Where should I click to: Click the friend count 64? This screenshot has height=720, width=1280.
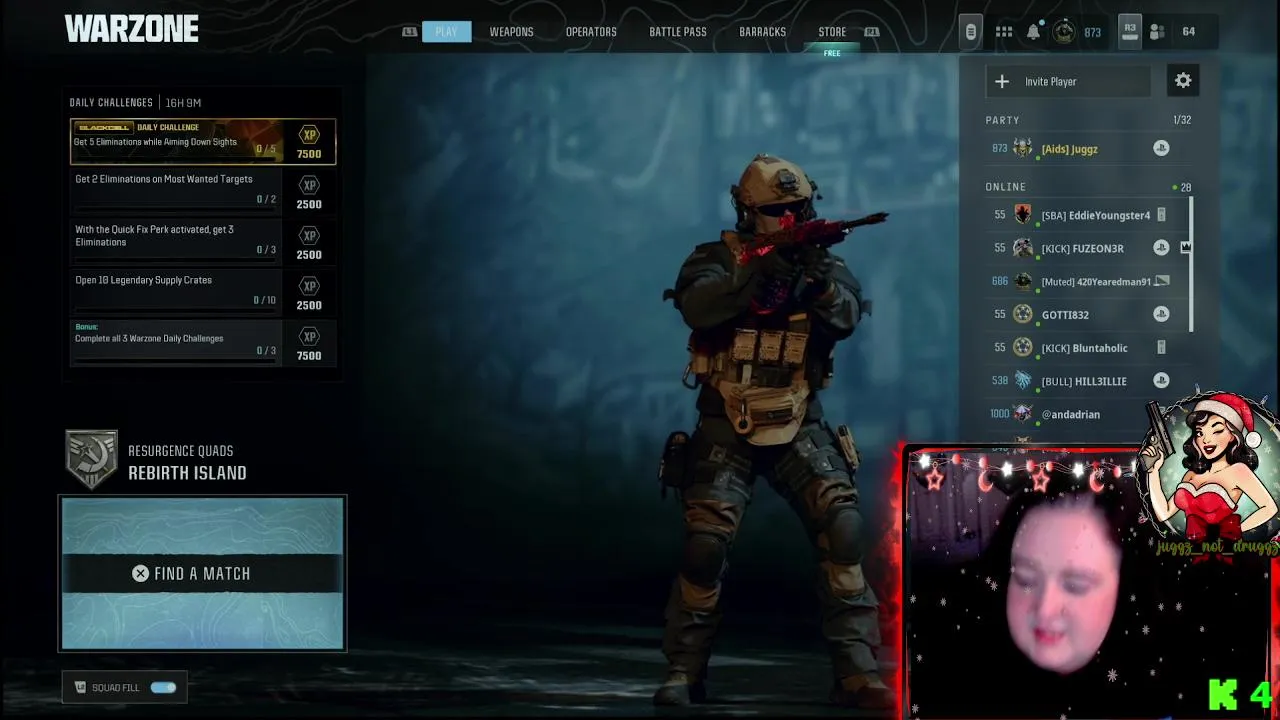(x=1188, y=32)
